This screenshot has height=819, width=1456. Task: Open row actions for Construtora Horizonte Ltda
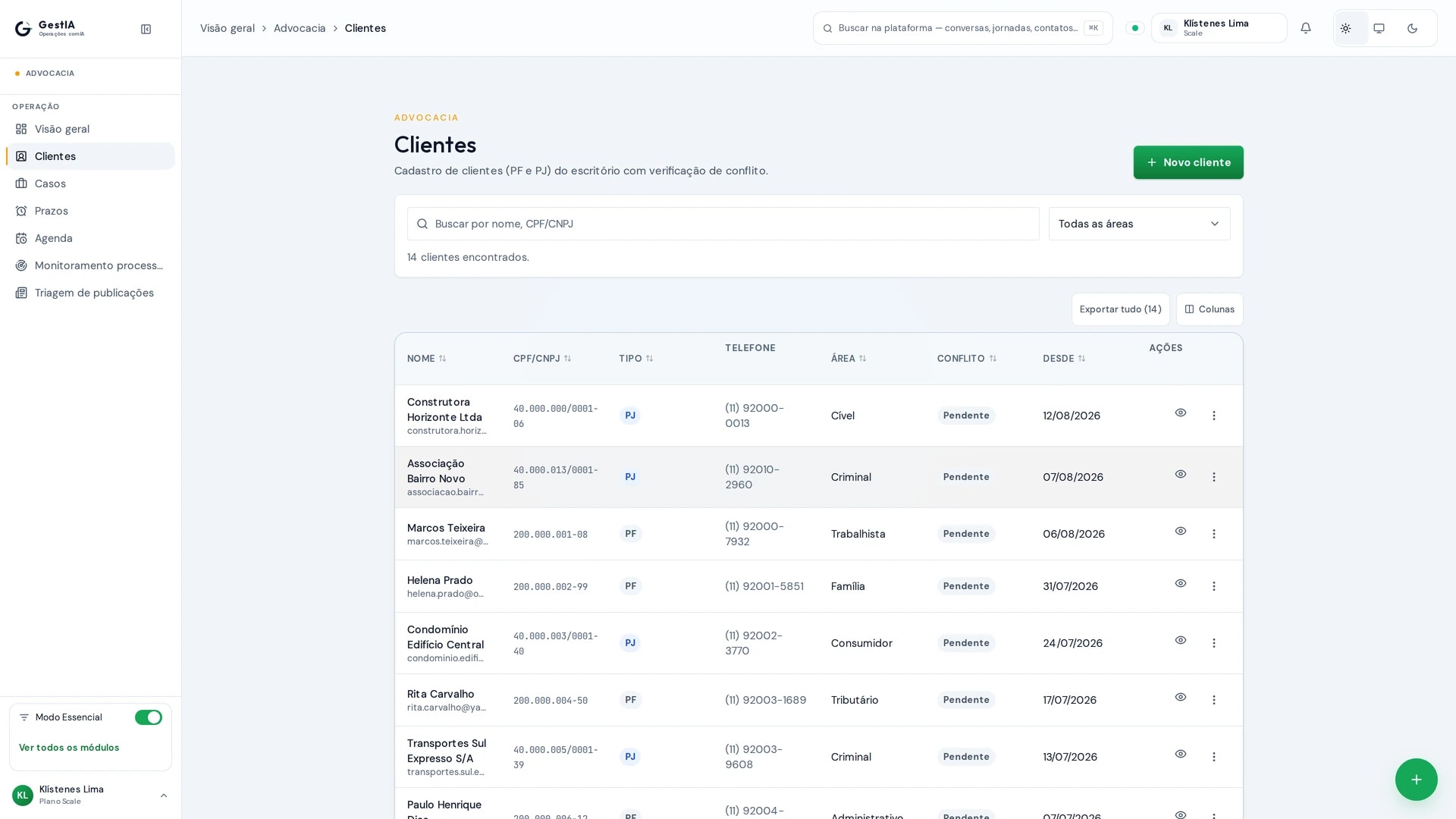tap(1213, 416)
